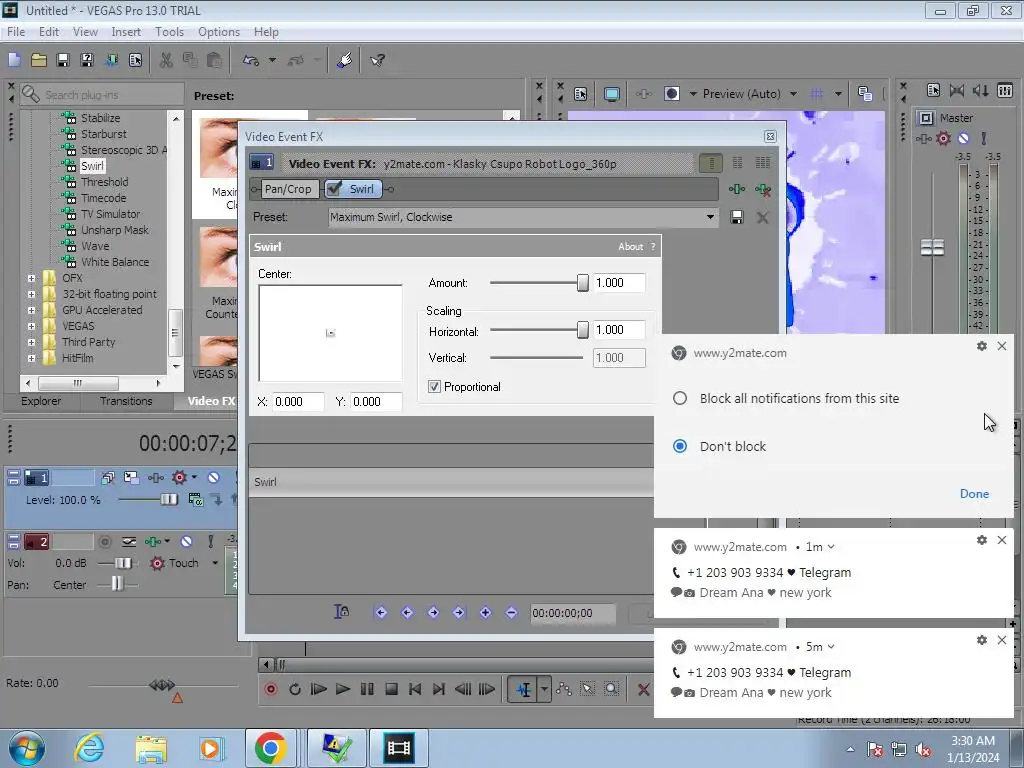The height and width of the screenshot is (768, 1024).
Task: Expand the GPU Accelerated folder
Action: [x=31, y=310]
